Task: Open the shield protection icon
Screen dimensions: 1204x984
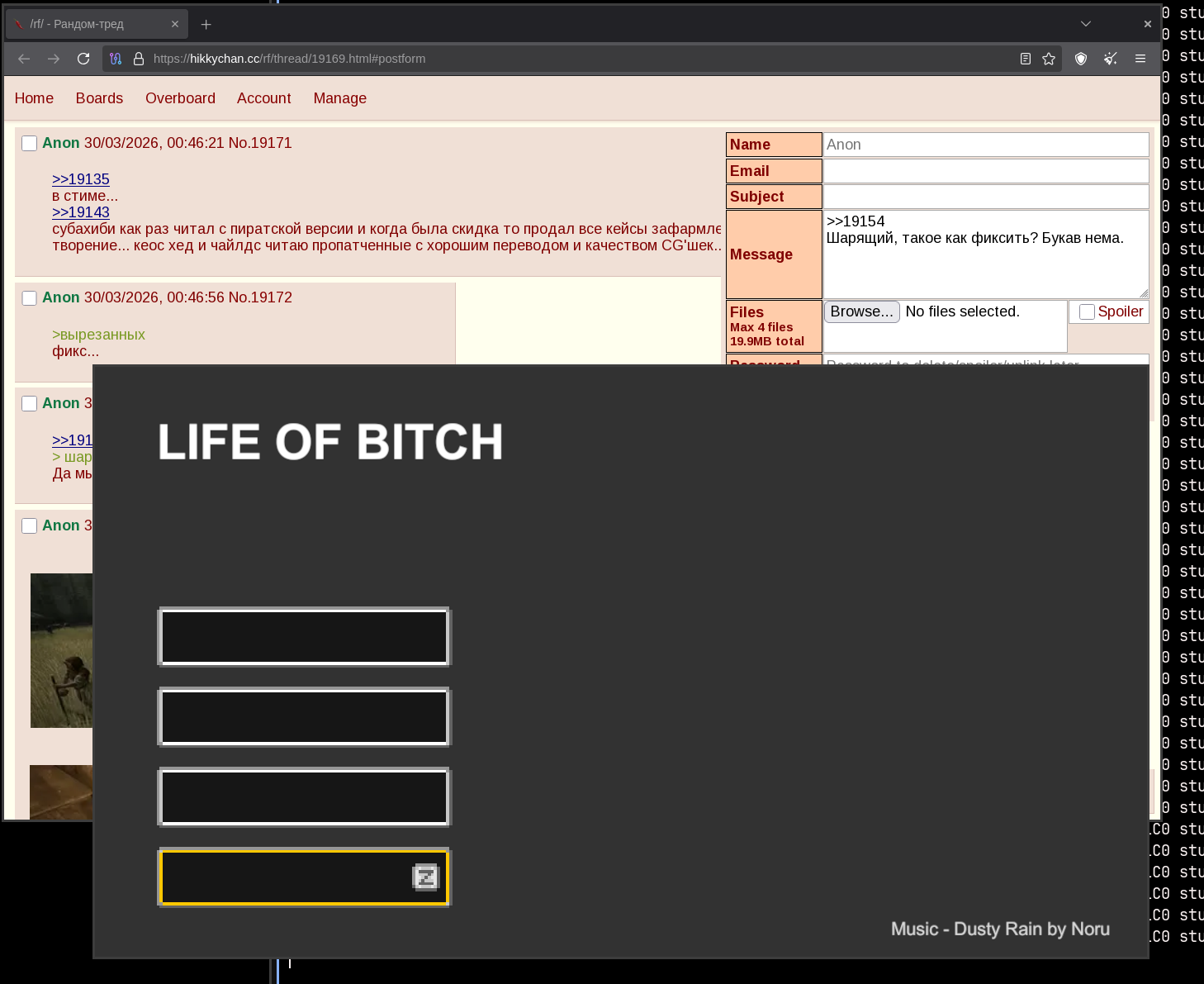Action: pyautogui.click(x=1081, y=59)
